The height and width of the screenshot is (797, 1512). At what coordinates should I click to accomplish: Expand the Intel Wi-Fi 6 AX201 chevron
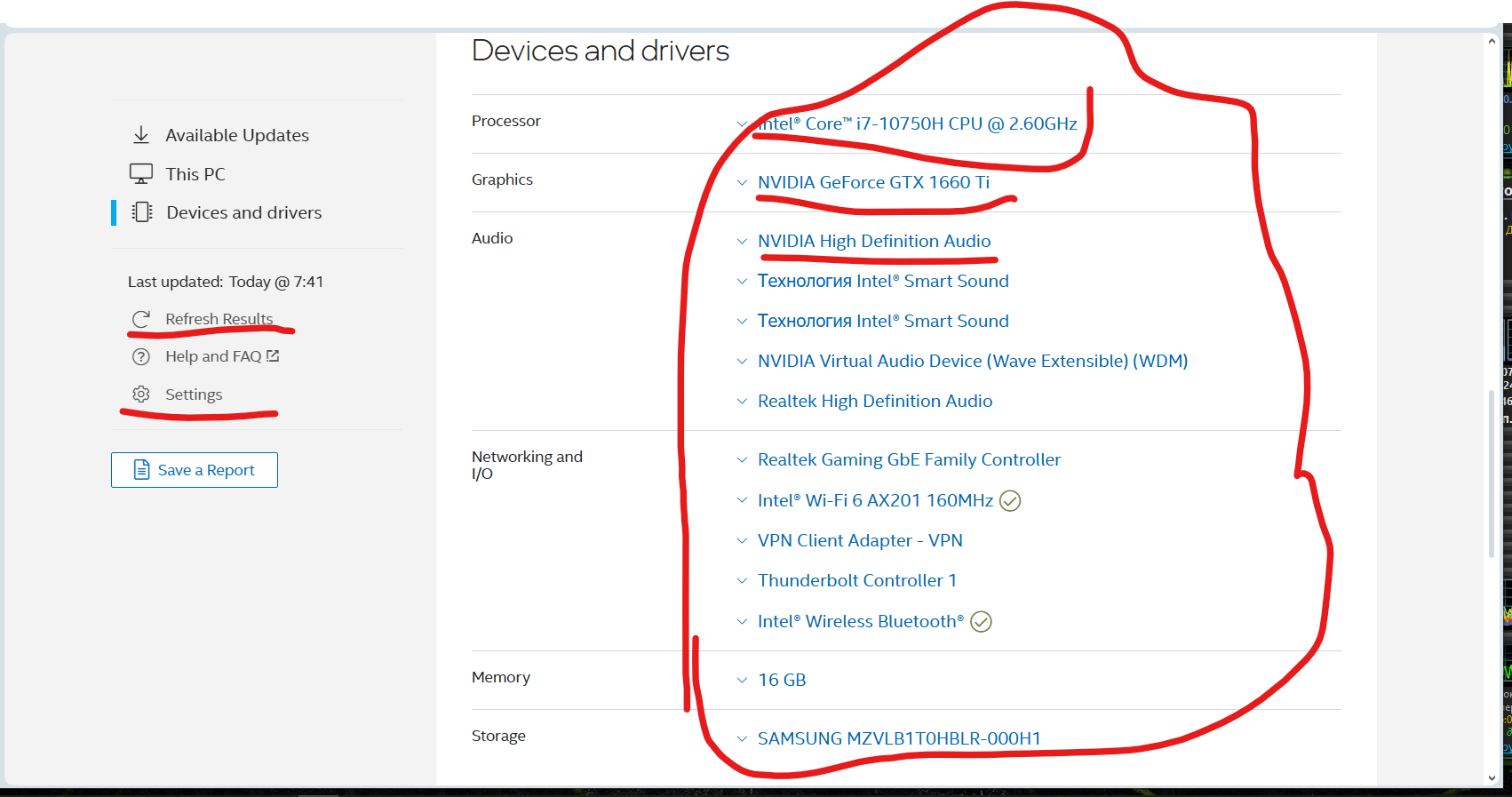pyautogui.click(x=742, y=501)
